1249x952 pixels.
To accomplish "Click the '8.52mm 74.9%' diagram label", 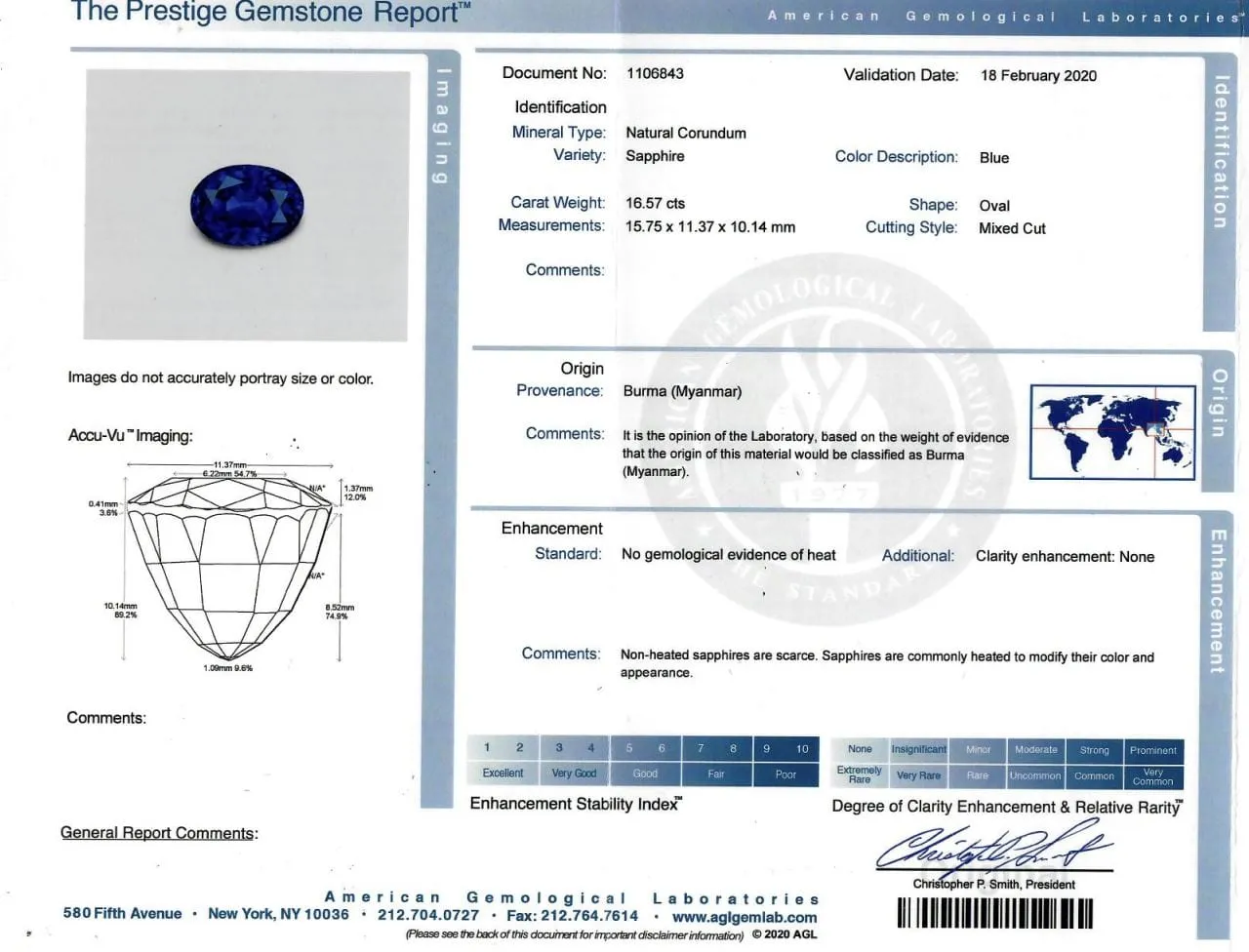I will coord(340,612).
